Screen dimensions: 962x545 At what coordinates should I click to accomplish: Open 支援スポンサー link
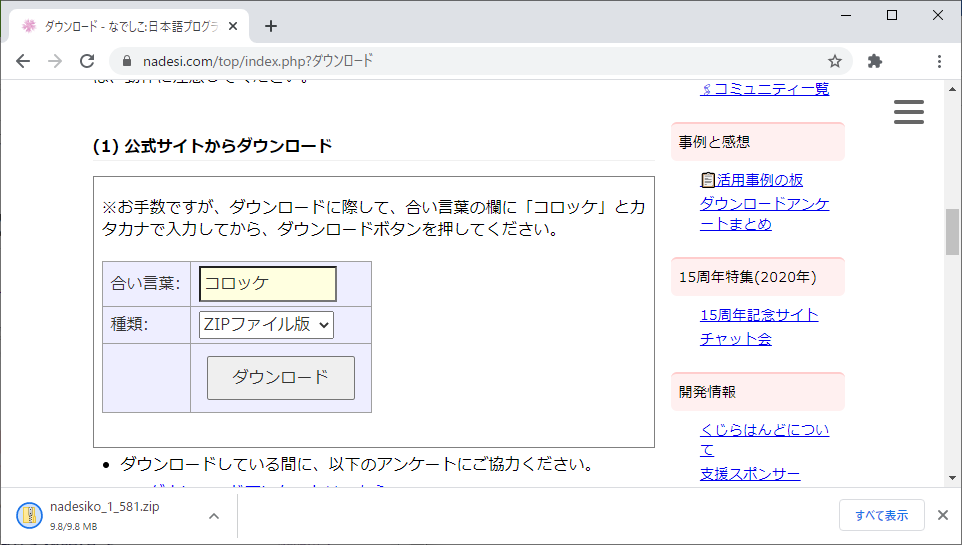750,474
